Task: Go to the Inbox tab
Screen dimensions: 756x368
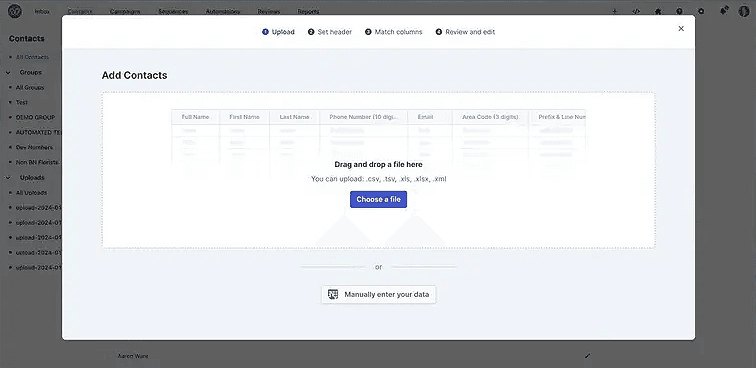Action: [x=42, y=12]
